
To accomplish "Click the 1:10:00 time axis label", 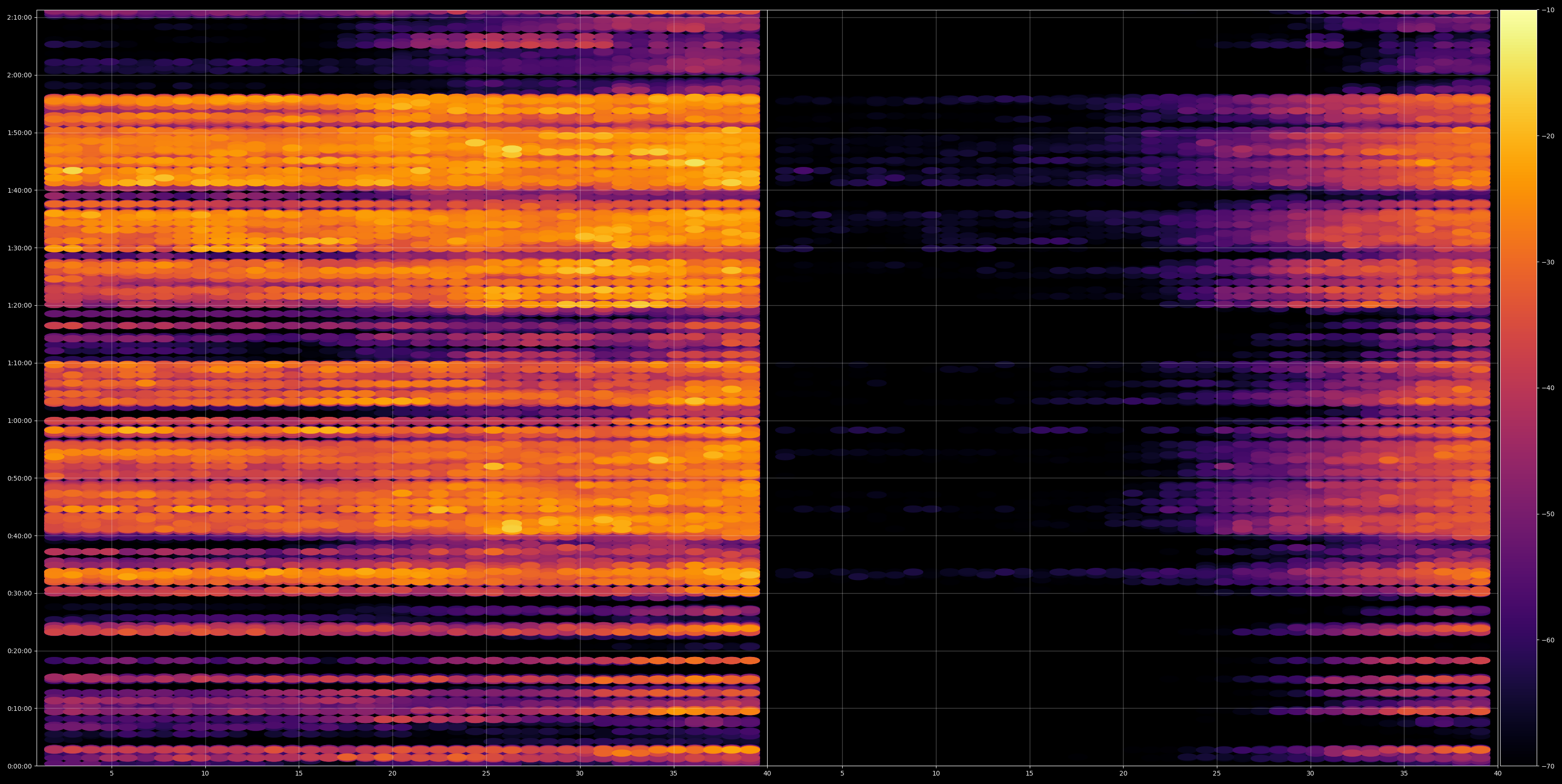I will (19, 362).
